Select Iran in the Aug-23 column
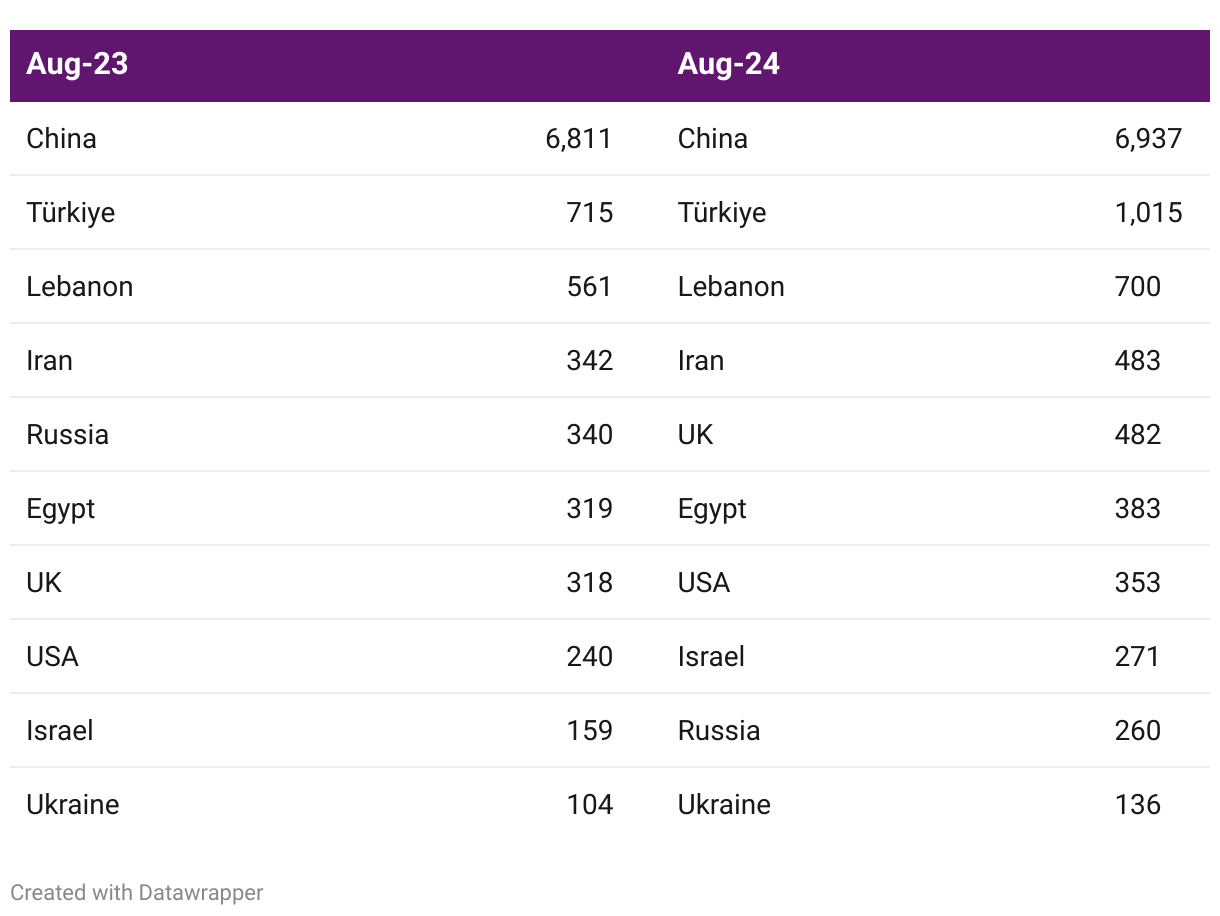 point(50,360)
